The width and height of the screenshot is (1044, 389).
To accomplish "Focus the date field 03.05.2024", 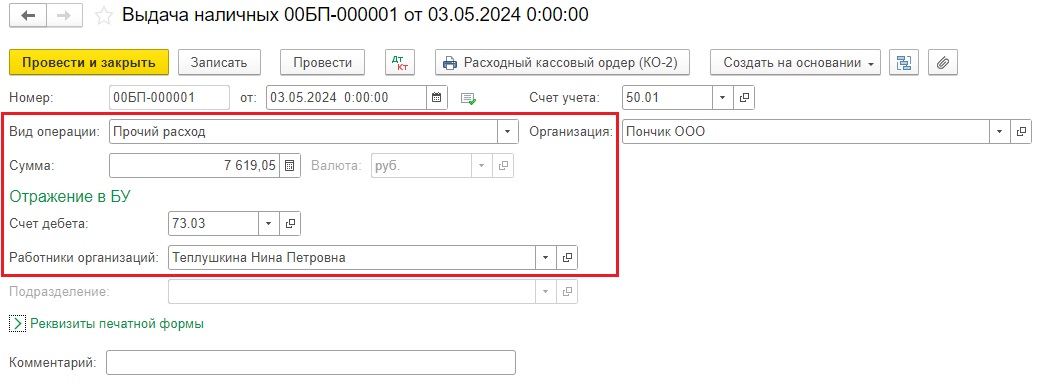I will coord(346,97).
